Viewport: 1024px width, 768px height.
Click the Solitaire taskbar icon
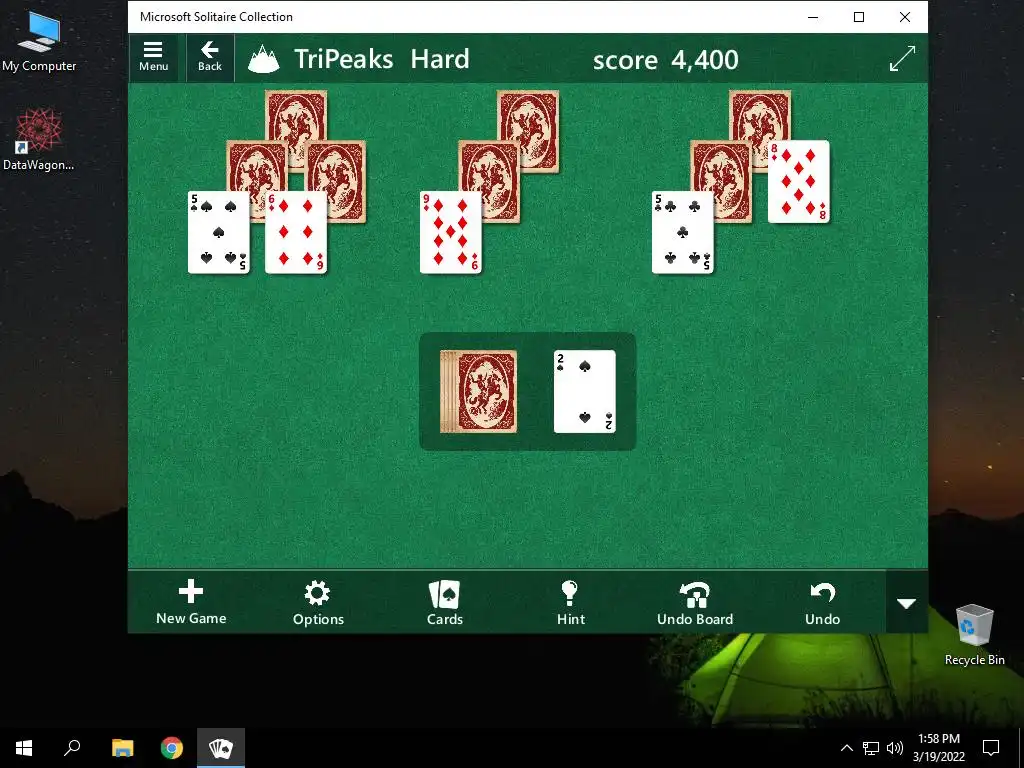[221, 748]
